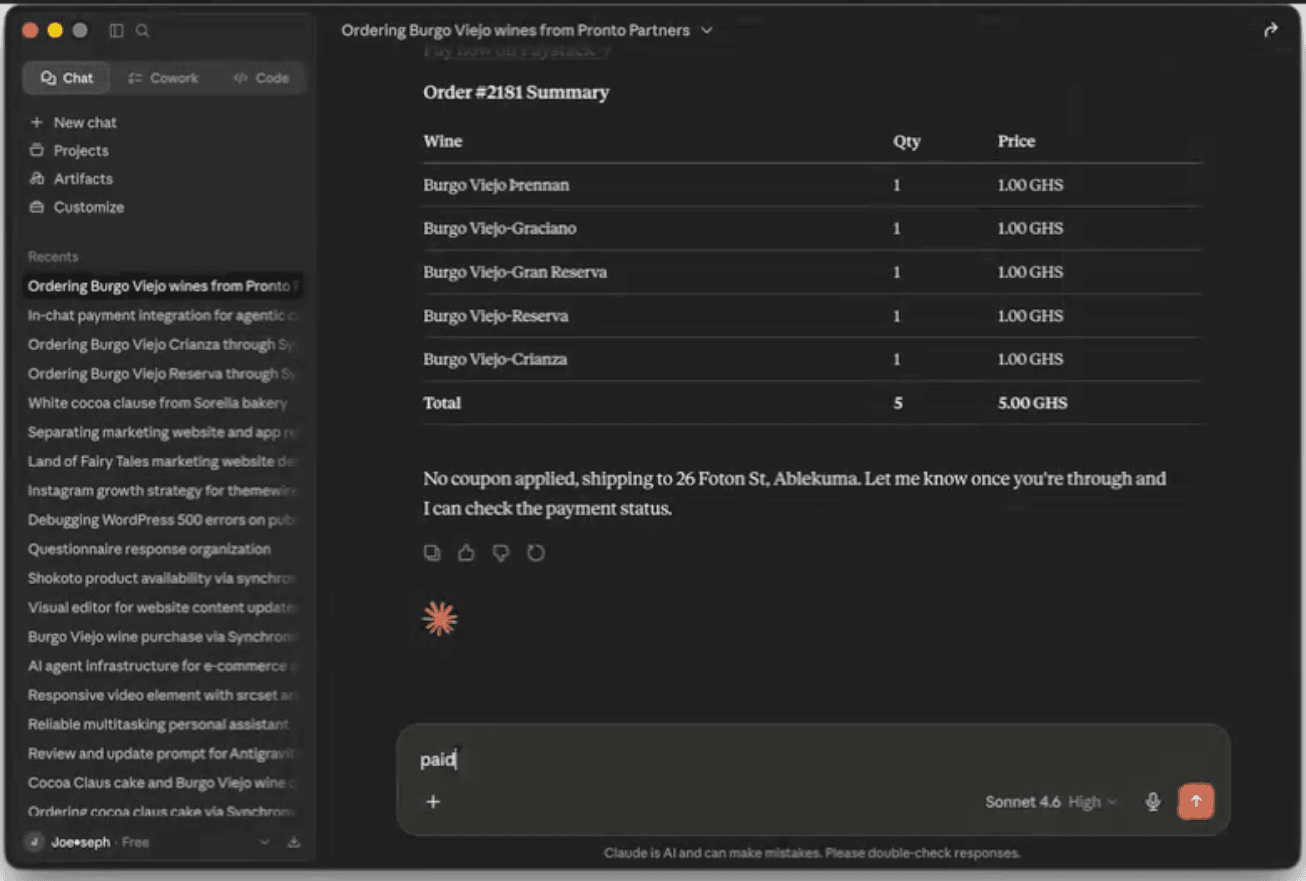
Task: Copy the response with the copy icon
Action: (432, 553)
